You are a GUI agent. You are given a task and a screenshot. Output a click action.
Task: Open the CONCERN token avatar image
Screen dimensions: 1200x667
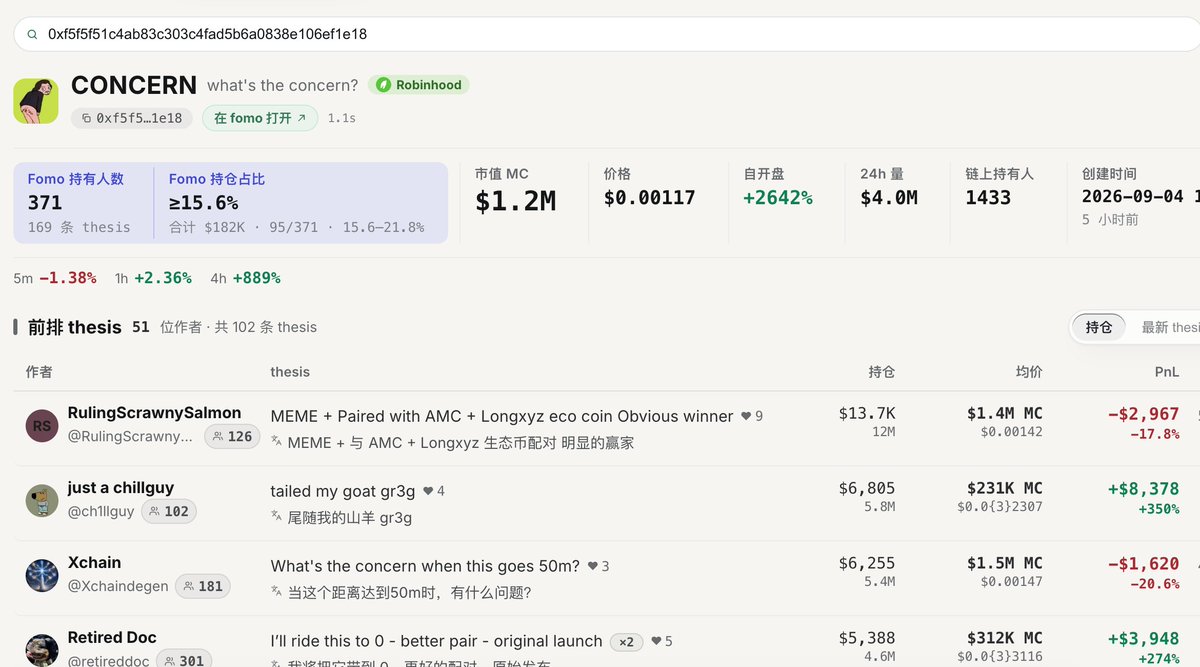(36, 101)
